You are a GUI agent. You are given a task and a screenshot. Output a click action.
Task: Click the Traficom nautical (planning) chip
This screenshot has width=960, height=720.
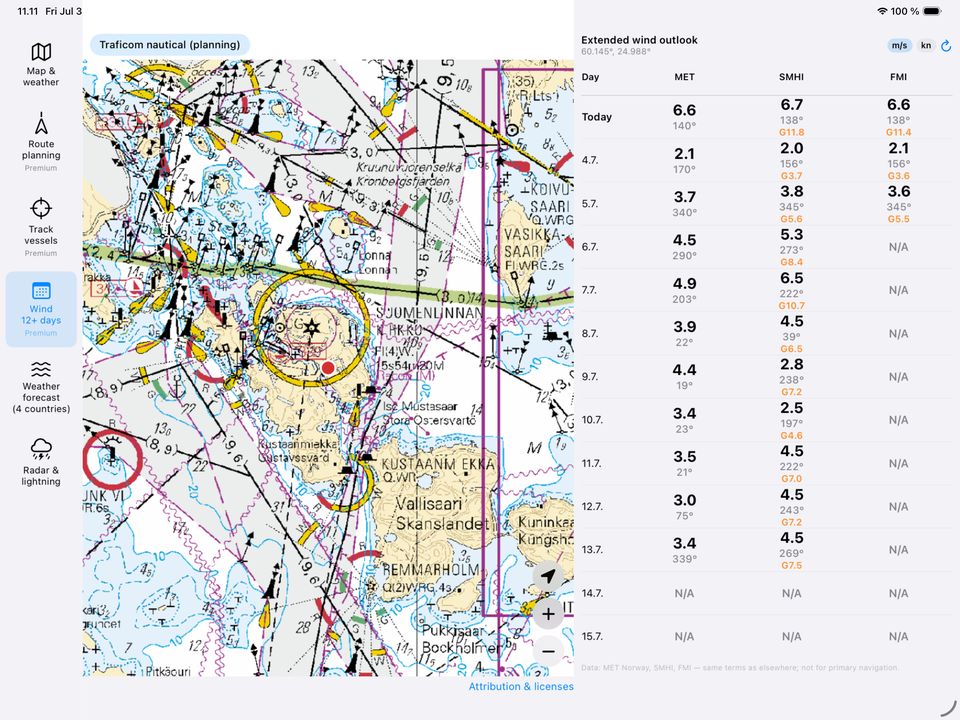coord(170,45)
